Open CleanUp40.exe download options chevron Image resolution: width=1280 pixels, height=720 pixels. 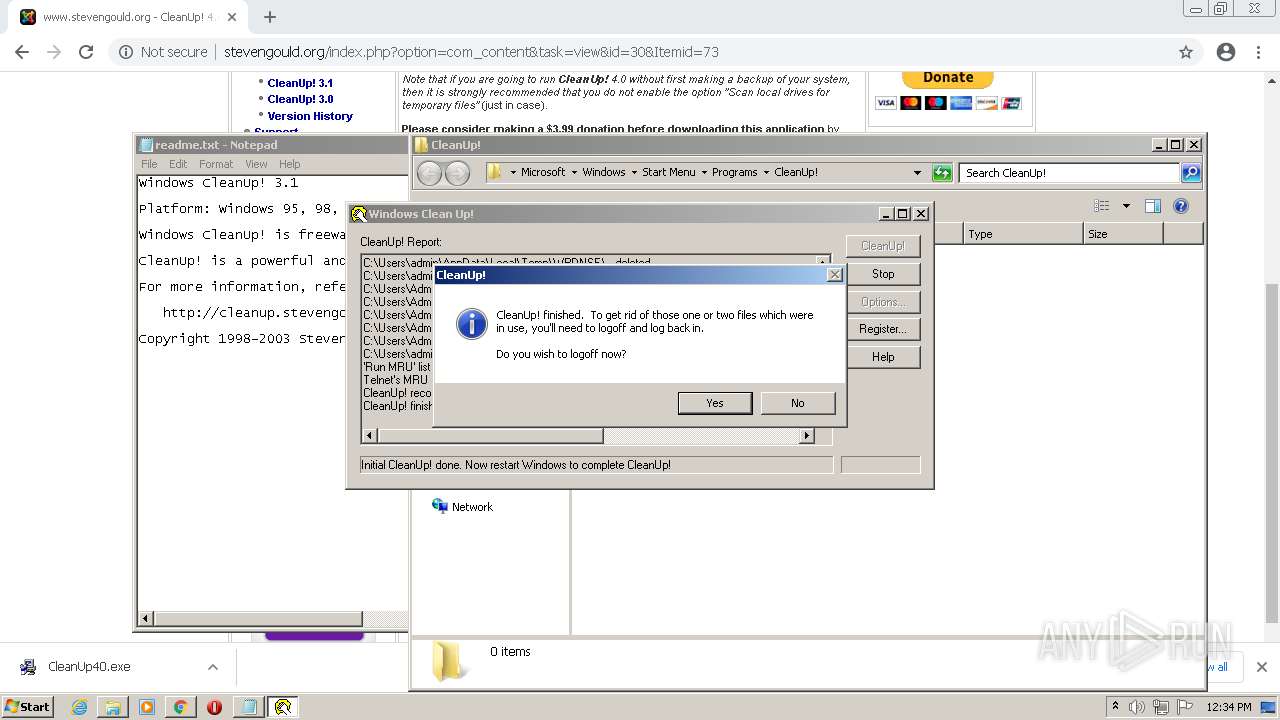(213, 667)
